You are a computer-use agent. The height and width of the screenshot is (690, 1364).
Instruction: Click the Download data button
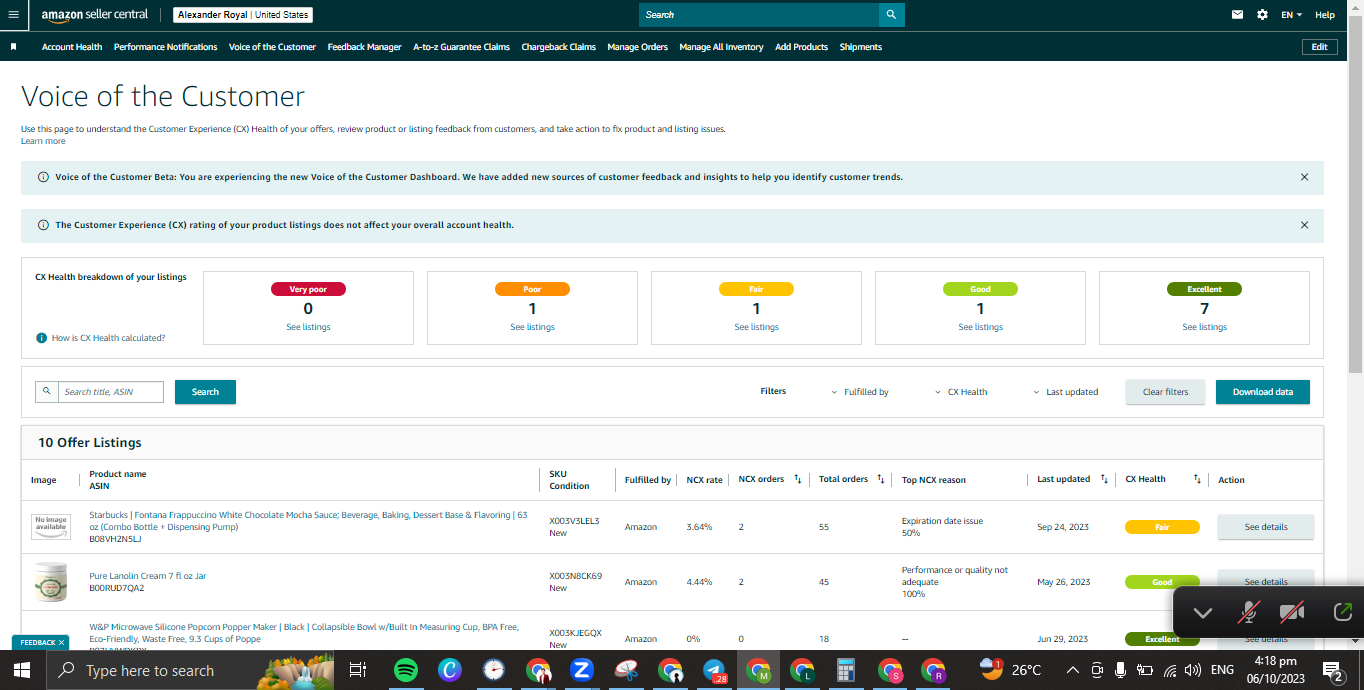click(1262, 392)
